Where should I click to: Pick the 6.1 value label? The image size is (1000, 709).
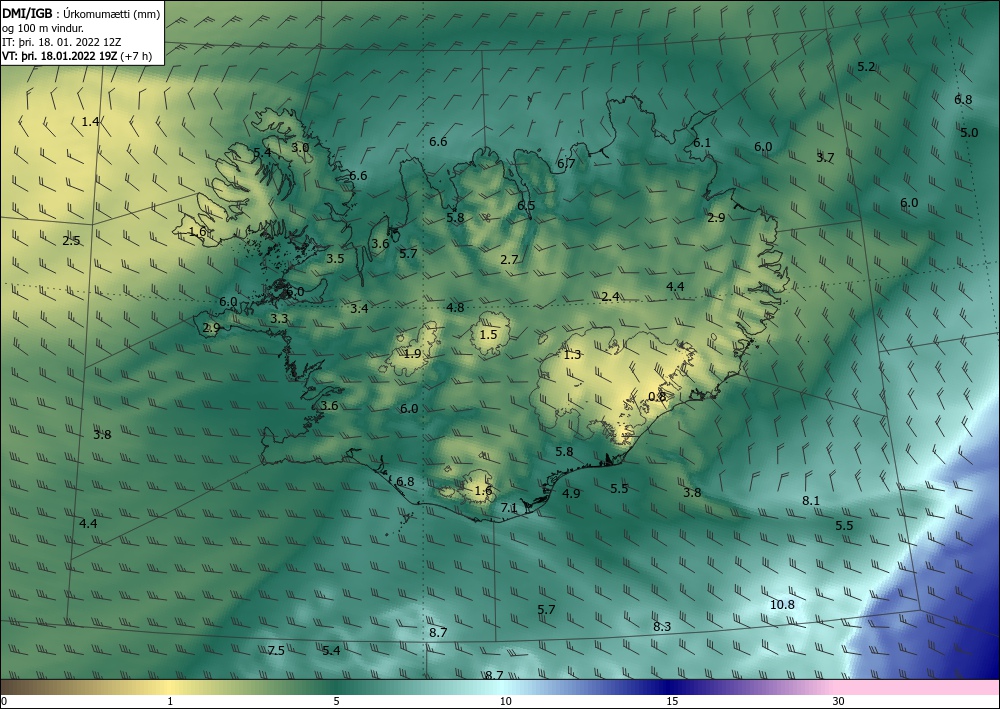[x=702, y=143]
